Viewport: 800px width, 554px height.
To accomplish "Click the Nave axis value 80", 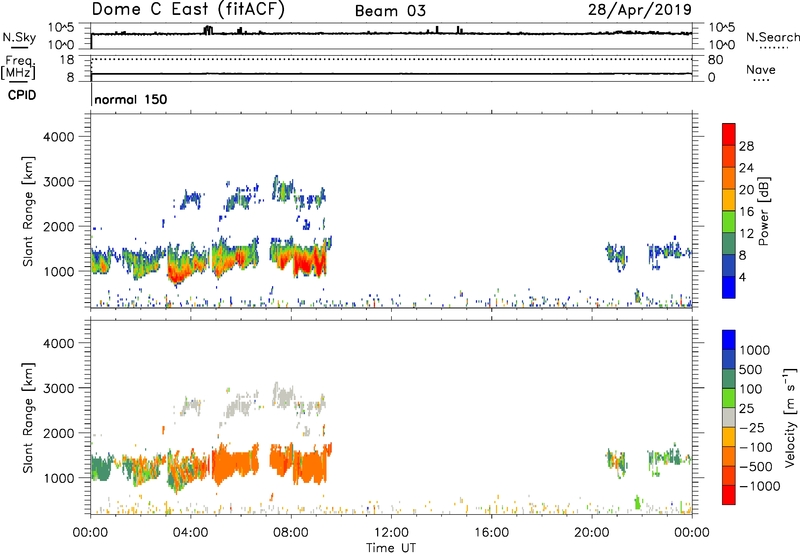I will [715, 60].
